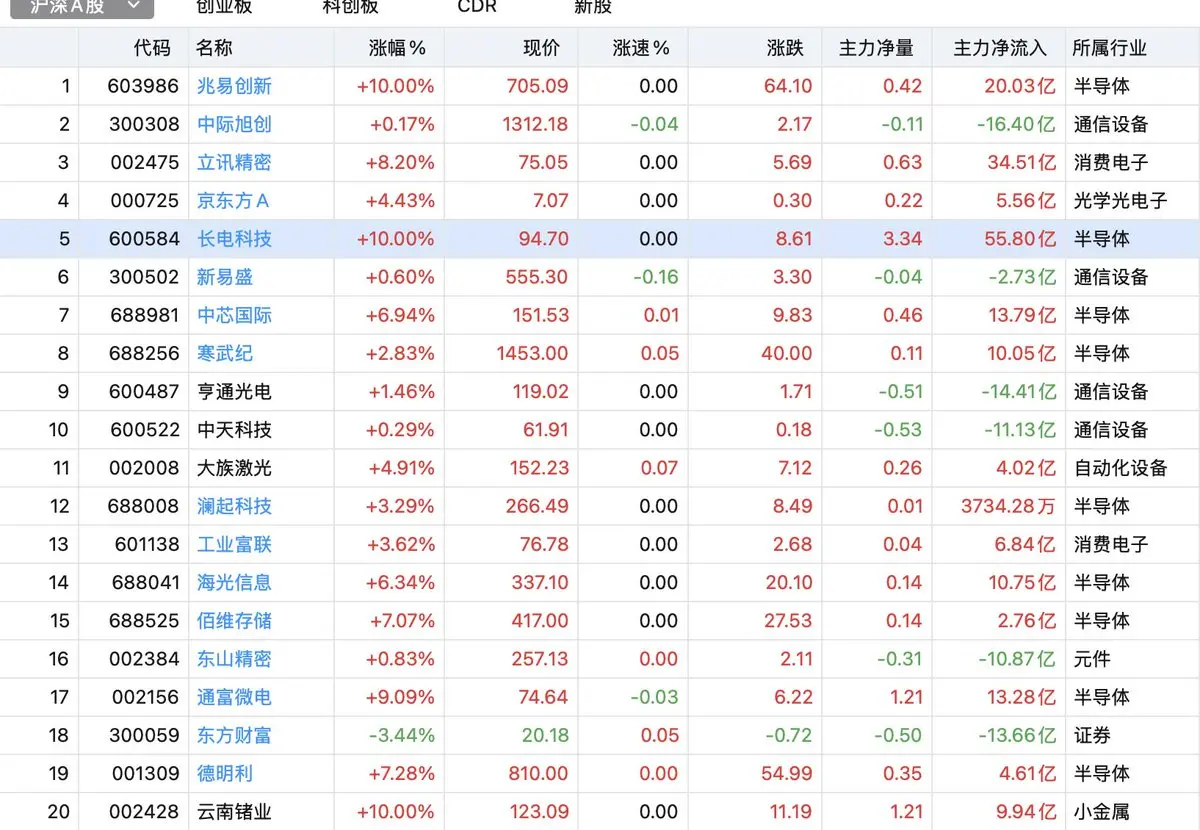Click stock code 600584
The width and height of the screenshot is (1200, 830).
point(144,239)
